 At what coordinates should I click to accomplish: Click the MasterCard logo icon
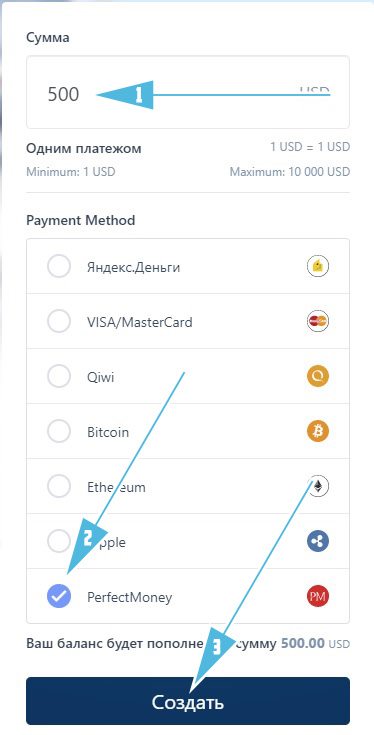318,322
